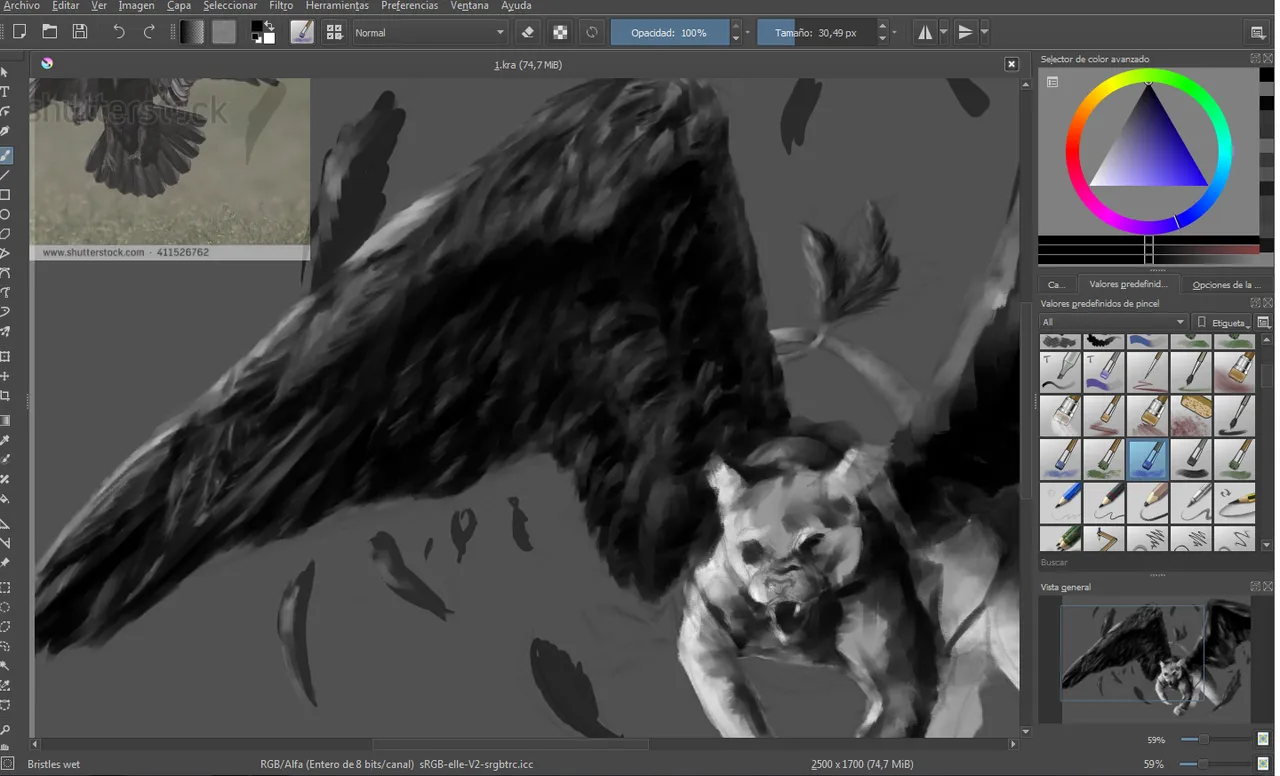The image size is (1280, 776).
Task: Open the Preferencias menu
Action: (409, 6)
